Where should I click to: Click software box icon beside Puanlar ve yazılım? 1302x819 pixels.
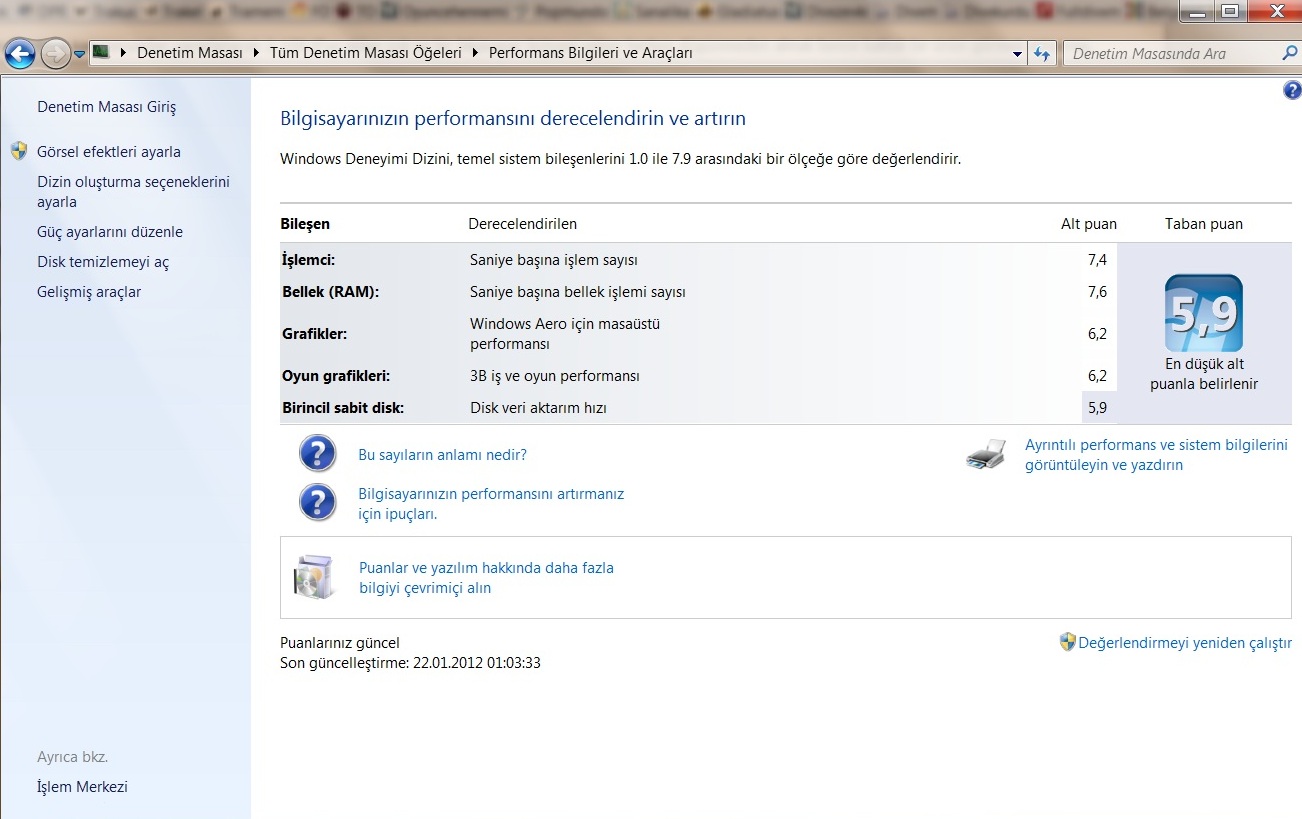313,576
